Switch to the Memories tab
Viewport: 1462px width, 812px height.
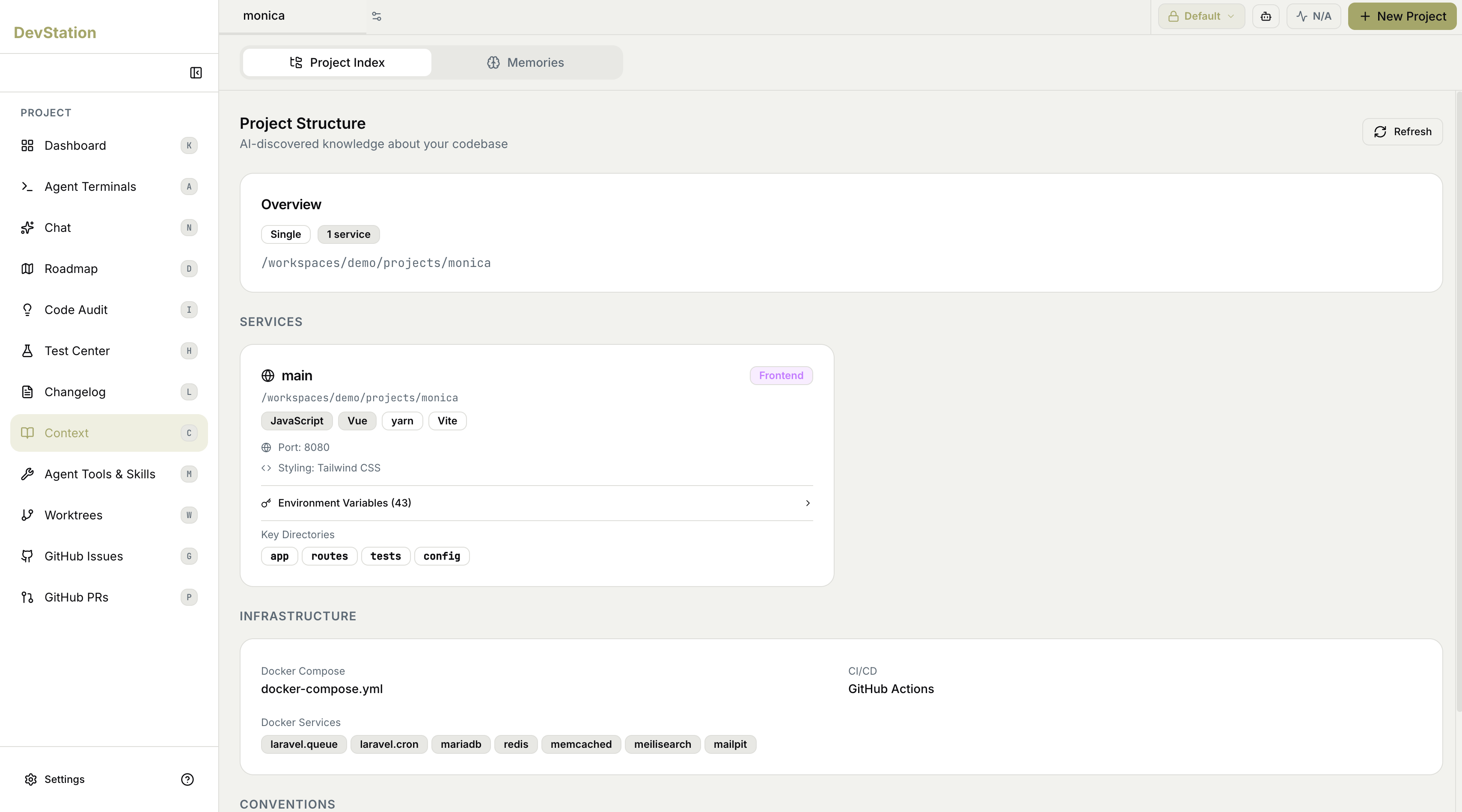(526, 62)
